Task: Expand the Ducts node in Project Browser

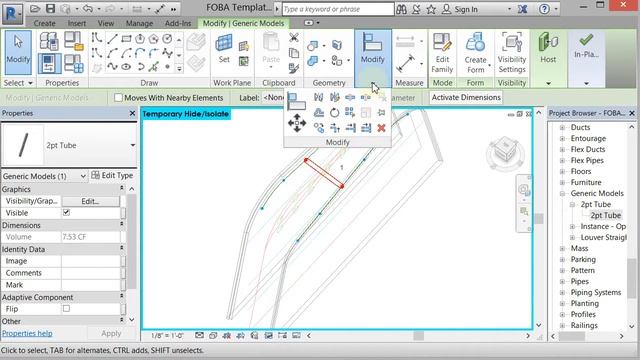Action: pos(562,127)
